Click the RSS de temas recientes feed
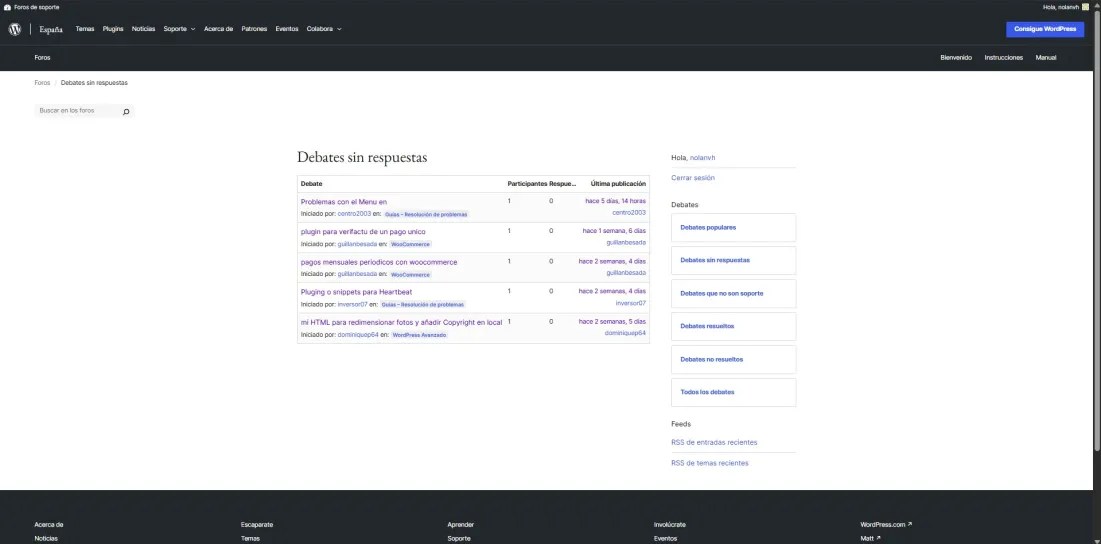 click(709, 463)
